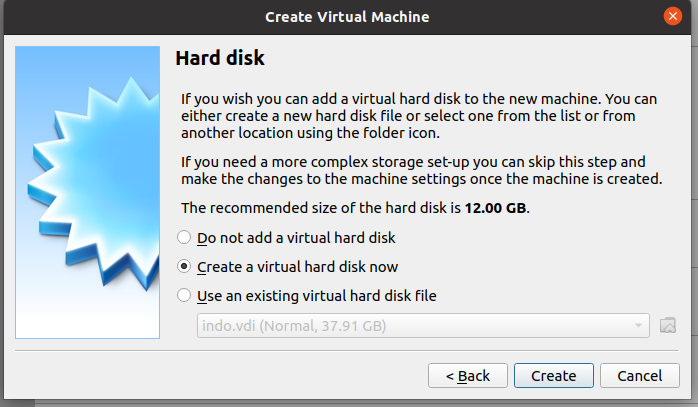Image resolution: width=698 pixels, height=407 pixels.
Task: Select the Do not add a virtual hard disk radio button
Action: (x=184, y=237)
